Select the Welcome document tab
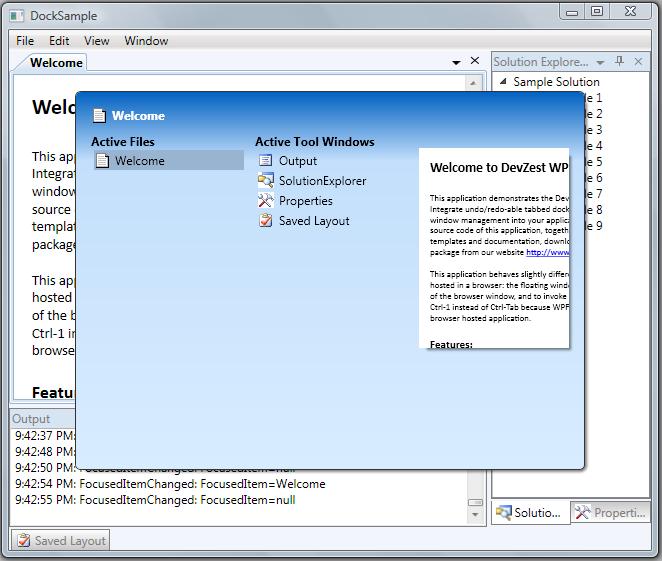Image resolution: width=662 pixels, height=561 pixels. pyautogui.click(x=56, y=62)
